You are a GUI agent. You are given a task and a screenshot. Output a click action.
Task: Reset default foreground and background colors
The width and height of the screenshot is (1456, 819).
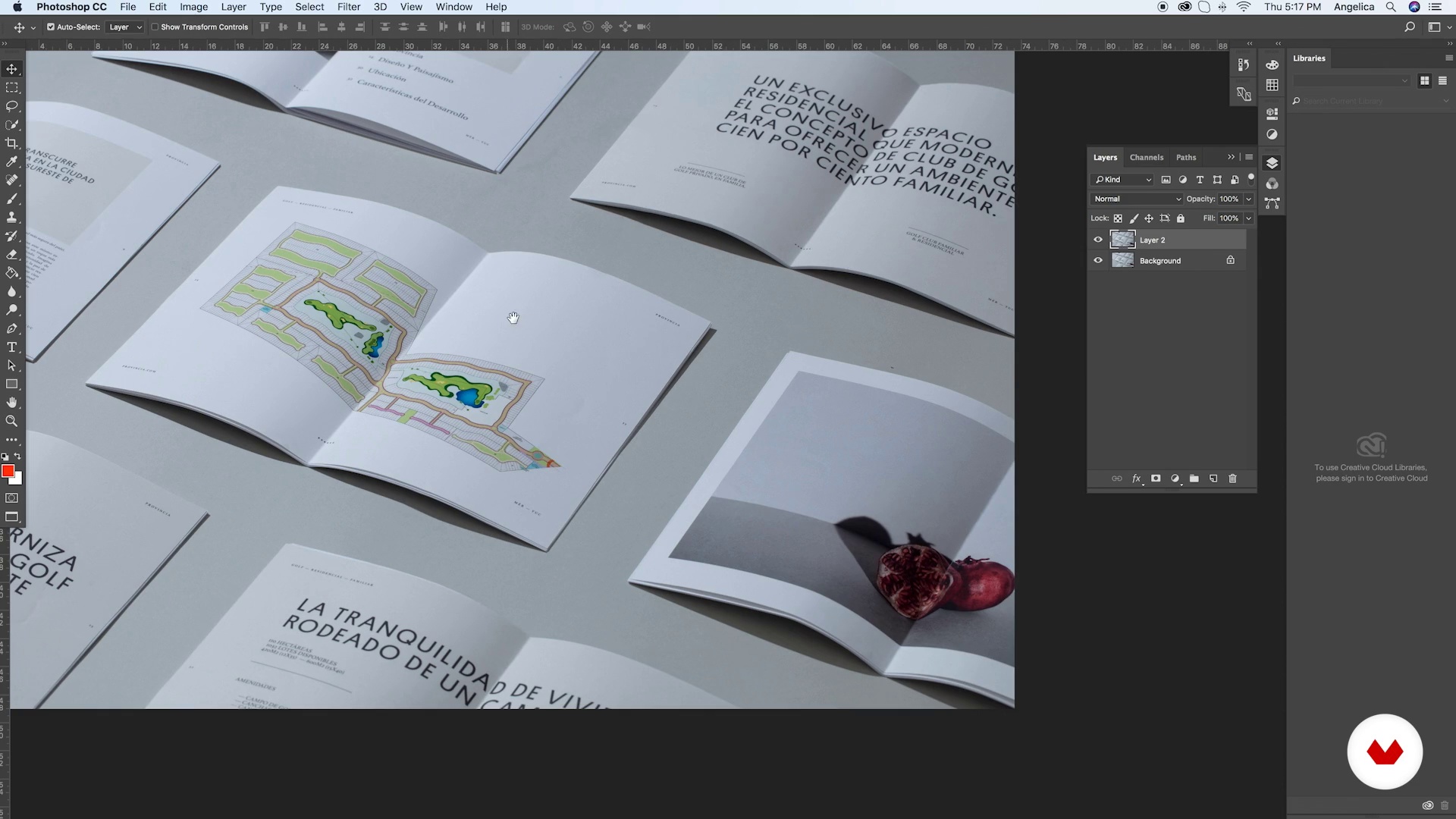click(x=5, y=457)
